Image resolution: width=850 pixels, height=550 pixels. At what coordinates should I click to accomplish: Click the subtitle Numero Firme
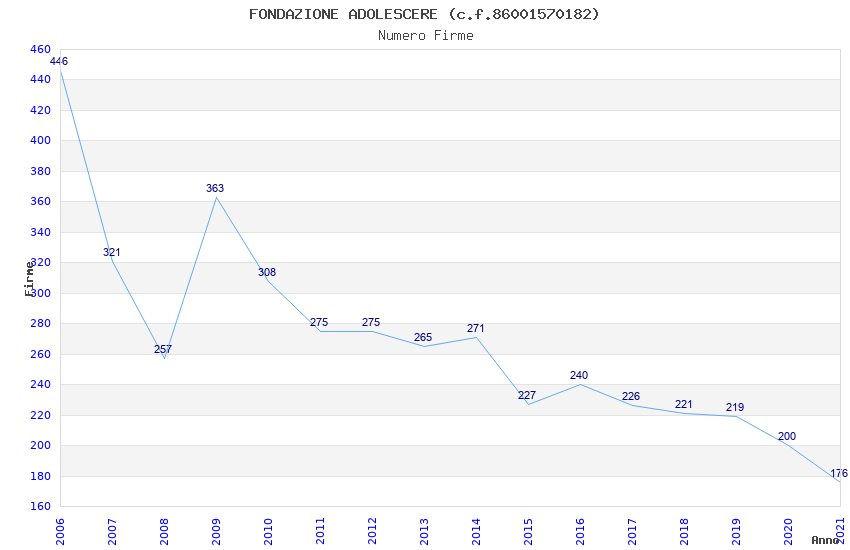[x=426, y=36]
